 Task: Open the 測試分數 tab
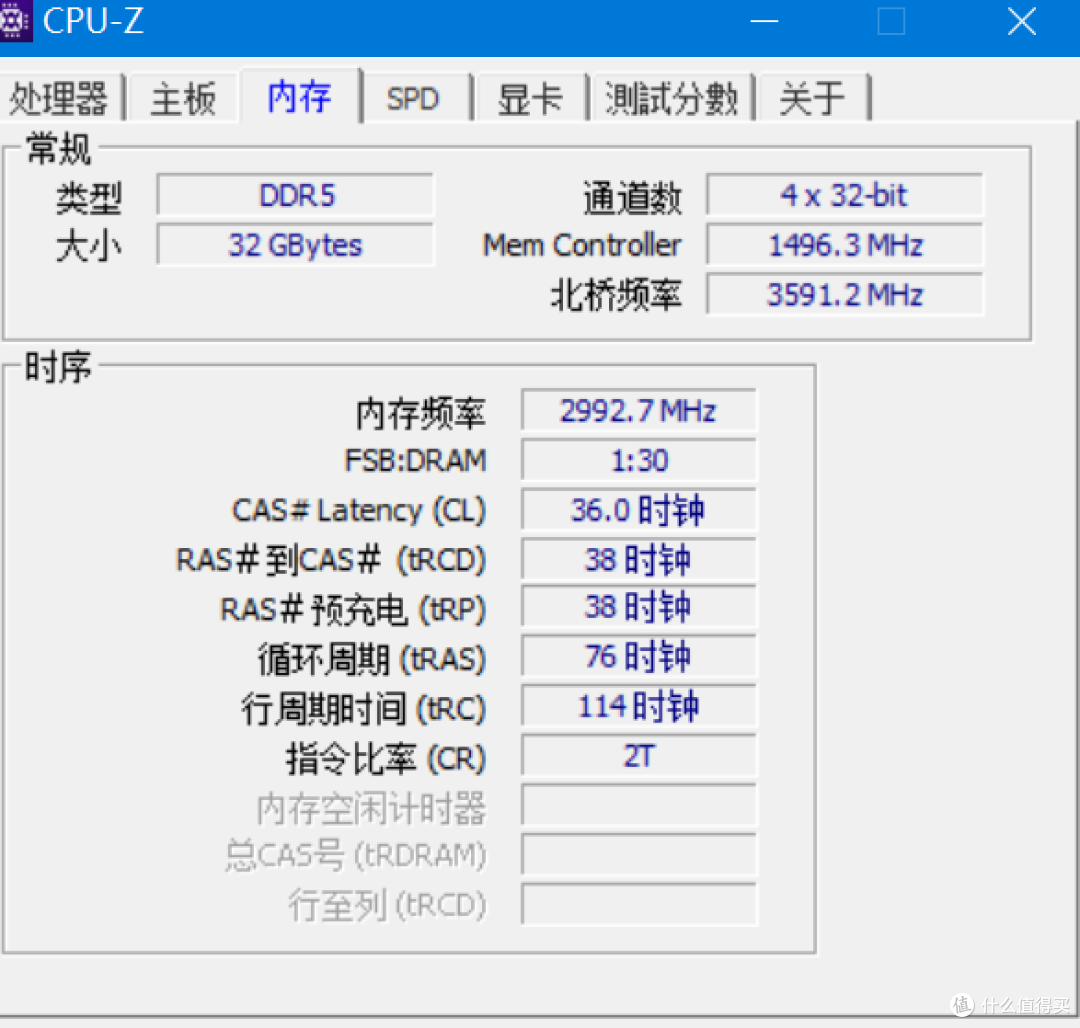pyautogui.click(x=672, y=98)
